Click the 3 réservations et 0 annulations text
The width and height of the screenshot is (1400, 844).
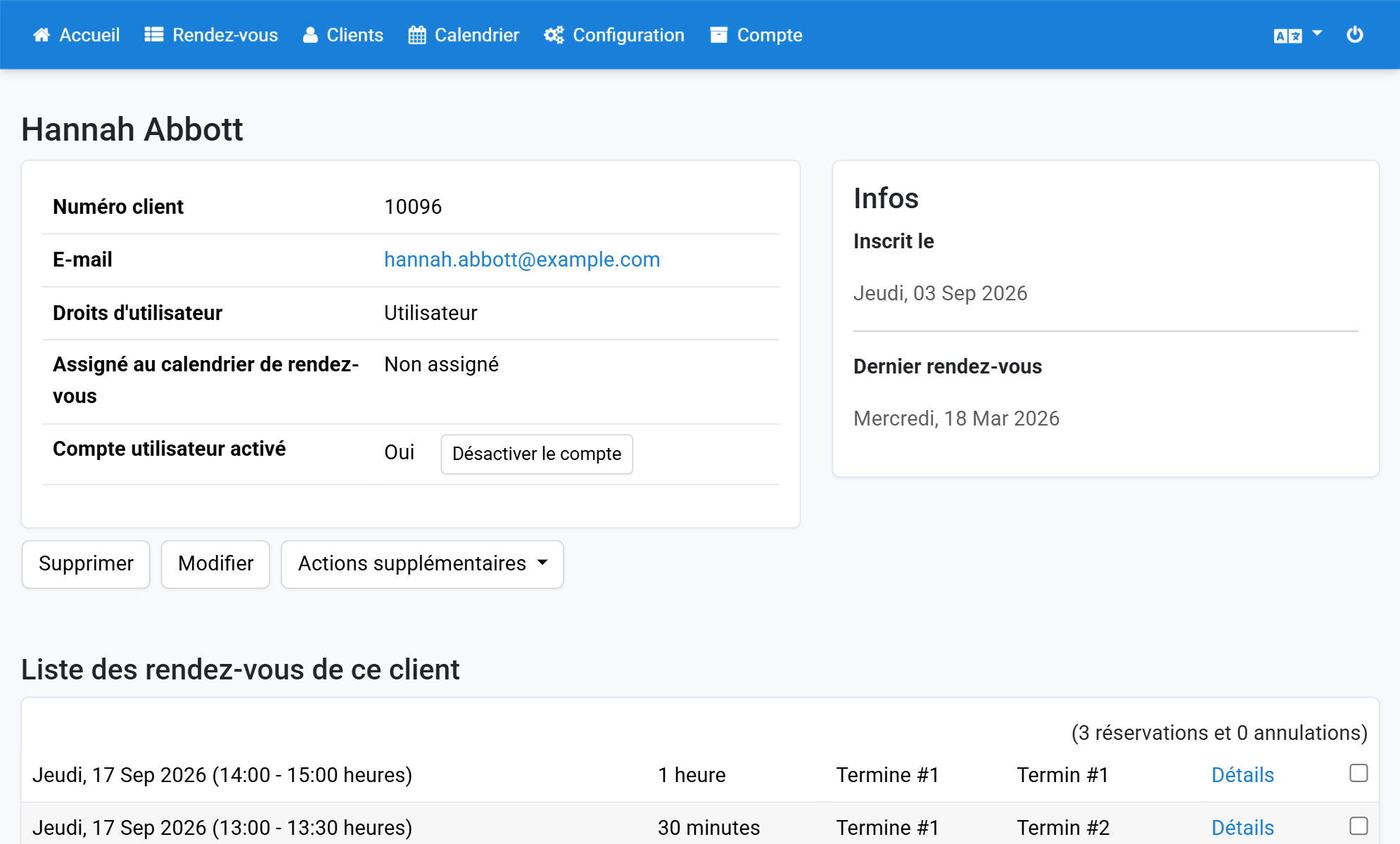[x=1219, y=733]
